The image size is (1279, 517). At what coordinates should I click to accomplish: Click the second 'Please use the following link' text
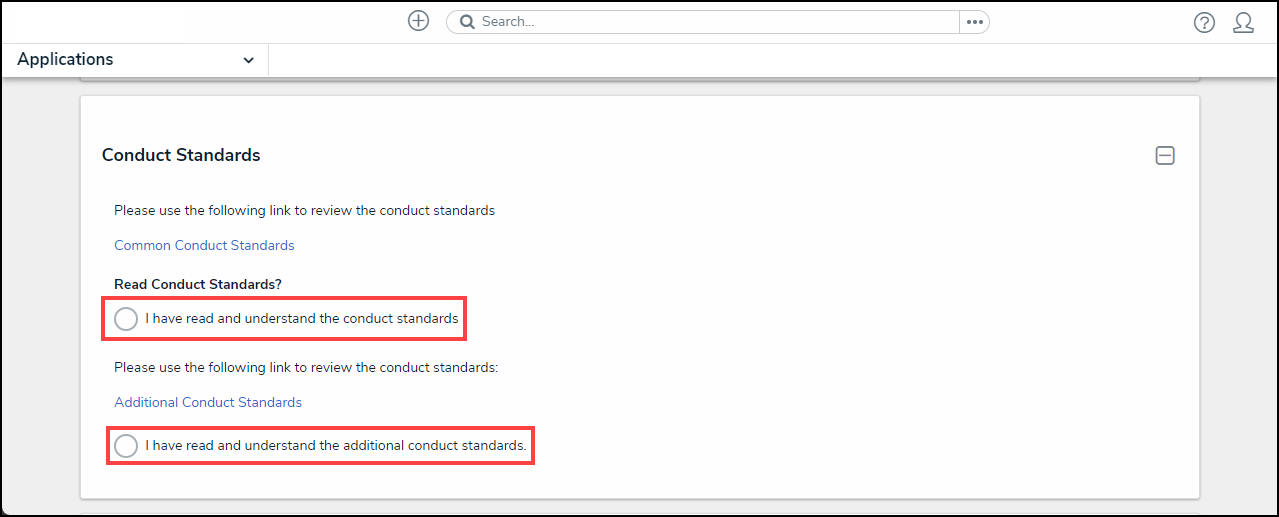coord(306,367)
